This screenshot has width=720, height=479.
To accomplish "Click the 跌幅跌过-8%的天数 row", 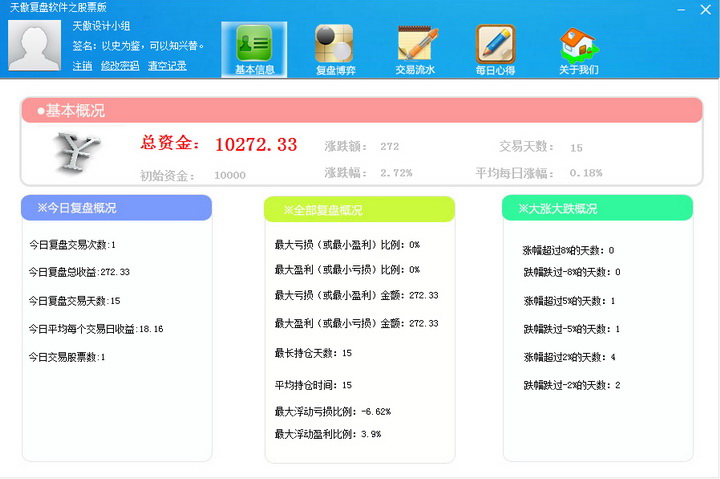I will [x=572, y=272].
